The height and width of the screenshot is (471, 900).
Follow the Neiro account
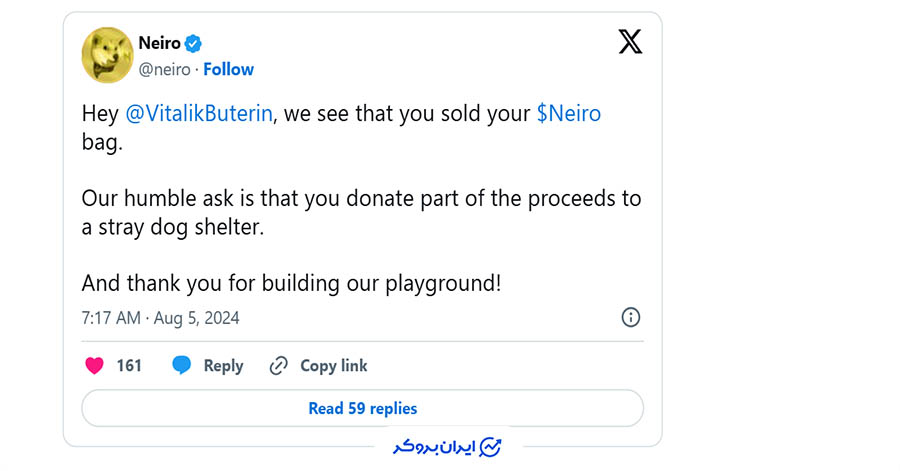click(x=229, y=69)
